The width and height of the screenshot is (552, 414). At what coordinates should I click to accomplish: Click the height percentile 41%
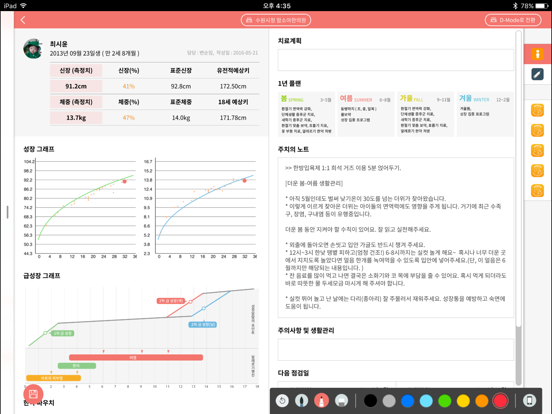coord(129,86)
